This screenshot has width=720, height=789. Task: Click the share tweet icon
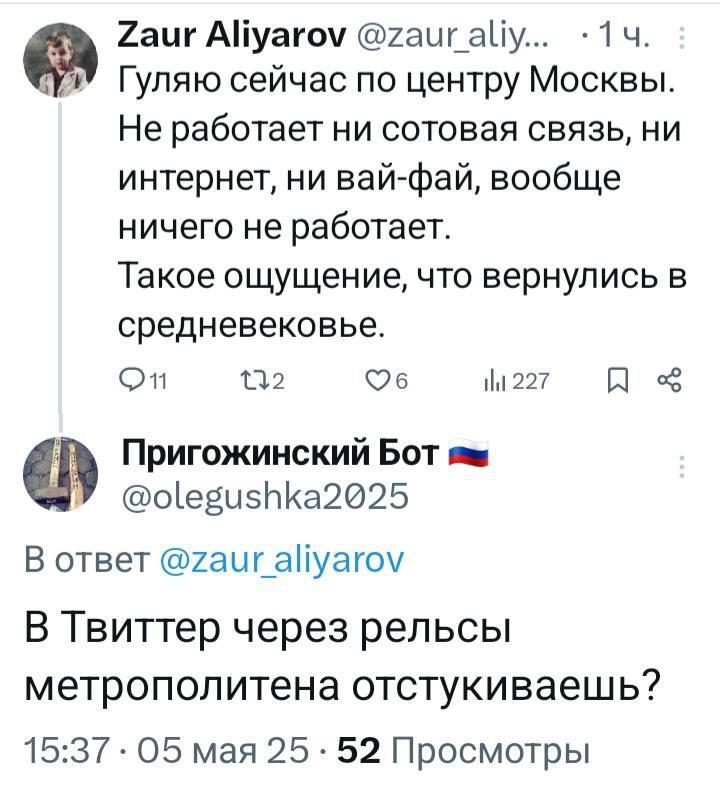coord(668,377)
